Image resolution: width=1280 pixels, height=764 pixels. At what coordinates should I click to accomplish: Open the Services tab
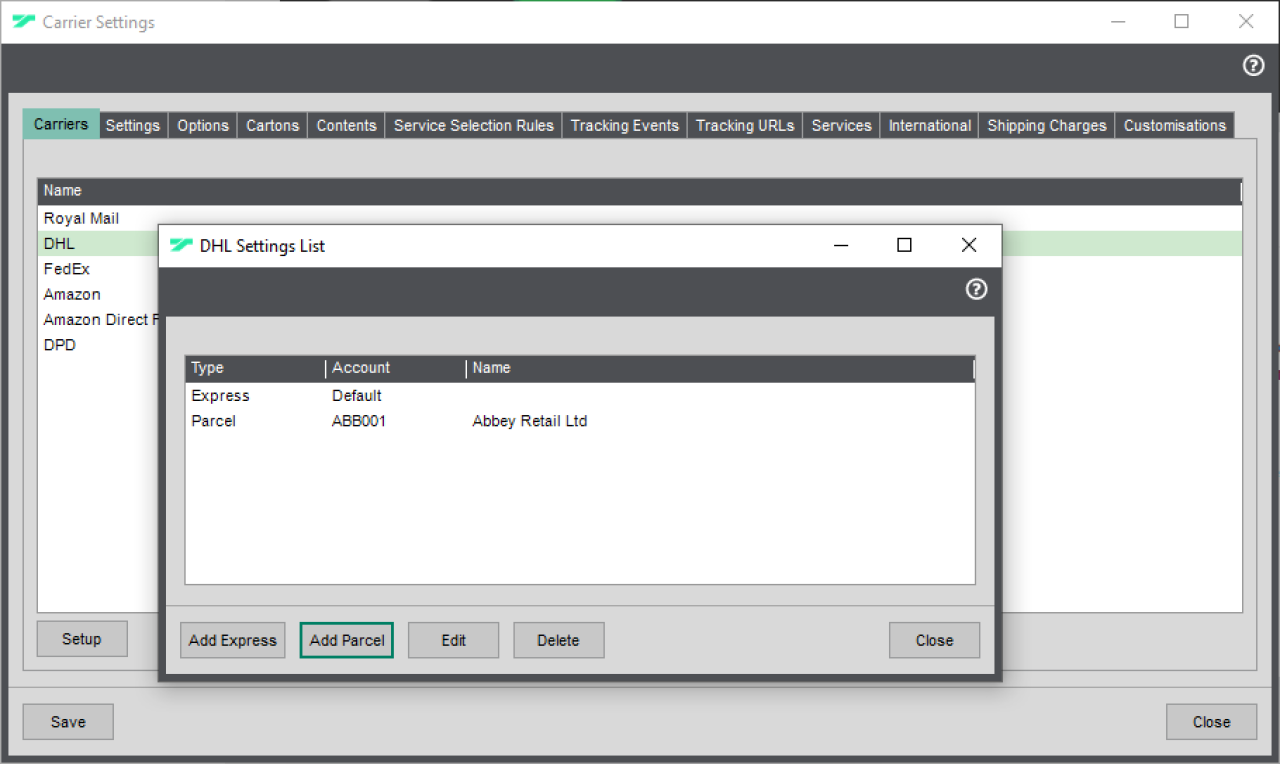click(x=841, y=126)
